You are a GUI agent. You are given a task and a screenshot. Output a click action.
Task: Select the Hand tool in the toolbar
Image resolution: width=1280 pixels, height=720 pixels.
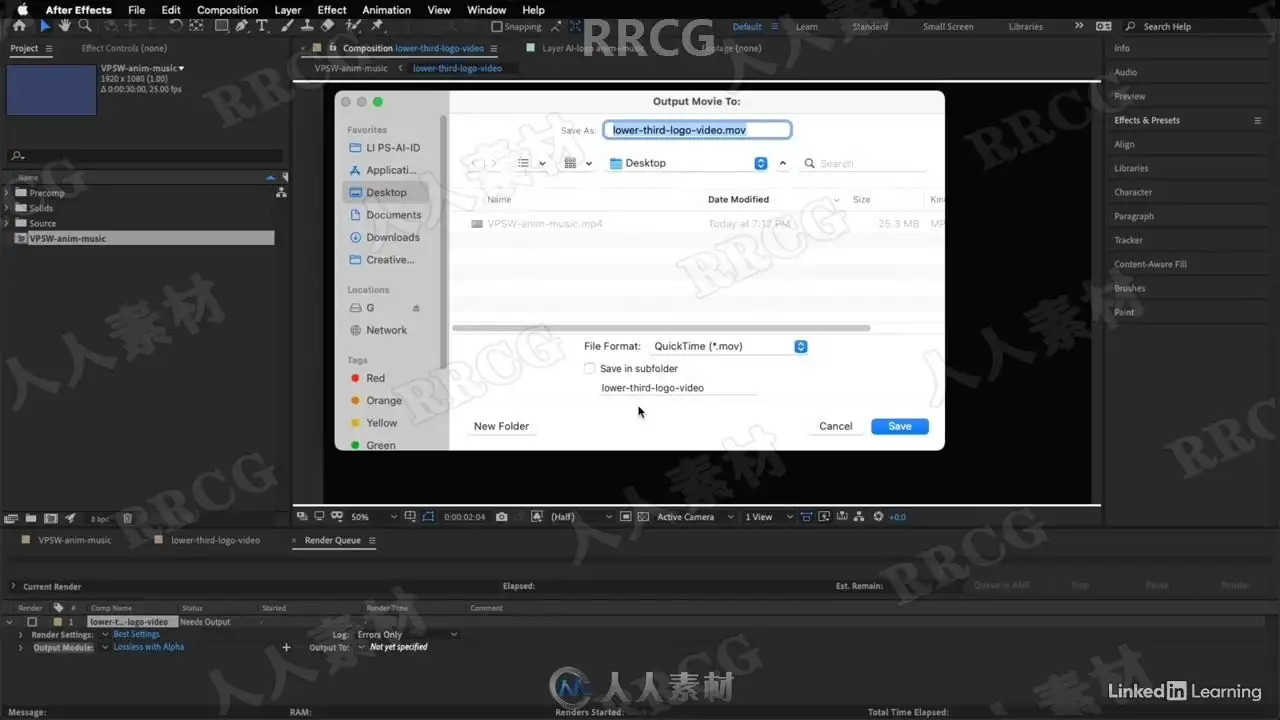pos(65,26)
